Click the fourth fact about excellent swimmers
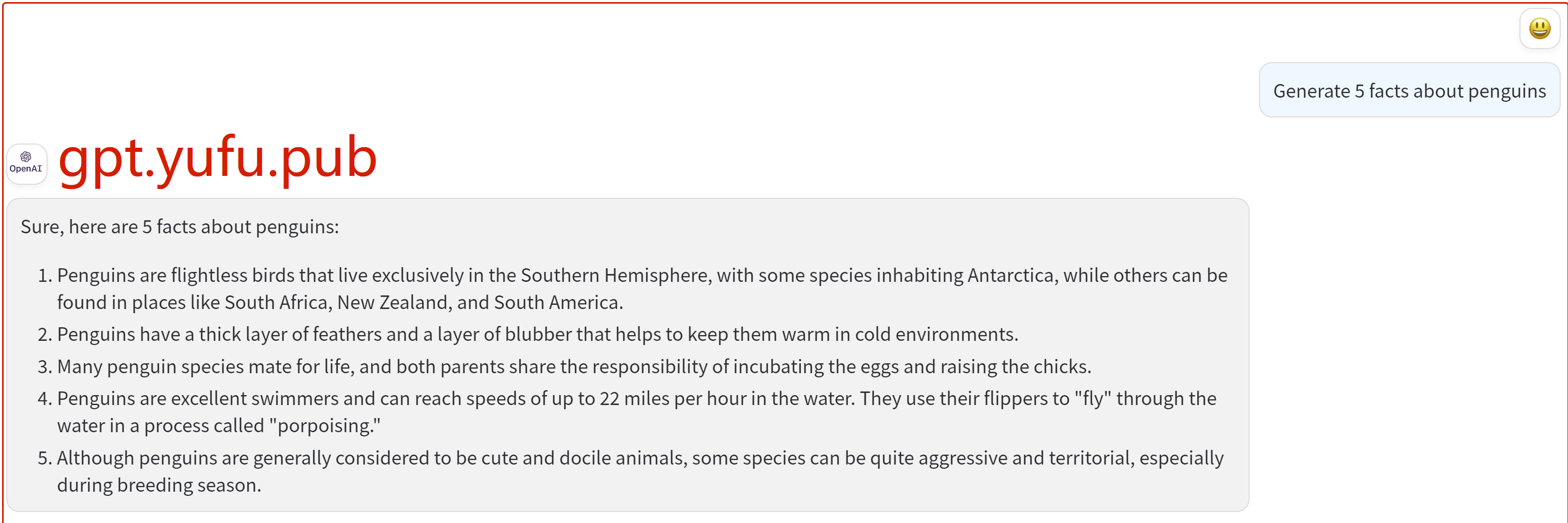This screenshot has height=523, width=1568. (637, 412)
